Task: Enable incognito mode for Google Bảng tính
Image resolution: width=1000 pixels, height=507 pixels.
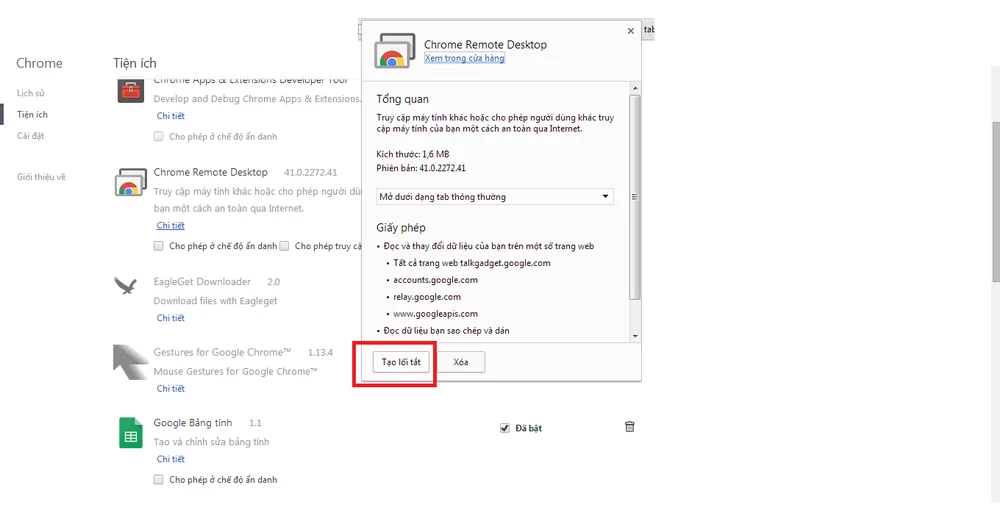Action: (x=158, y=480)
